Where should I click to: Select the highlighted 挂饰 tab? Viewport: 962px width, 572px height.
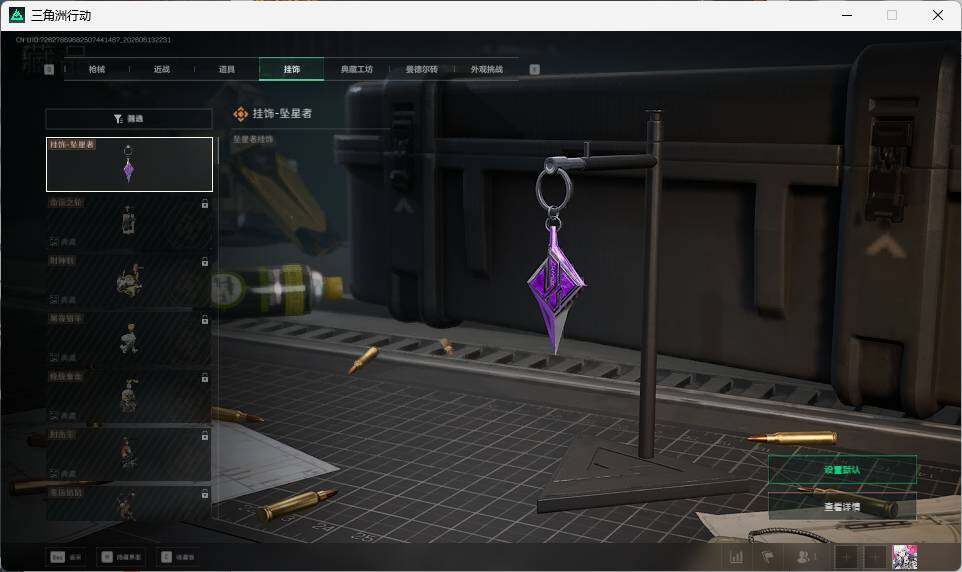coord(292,69)
